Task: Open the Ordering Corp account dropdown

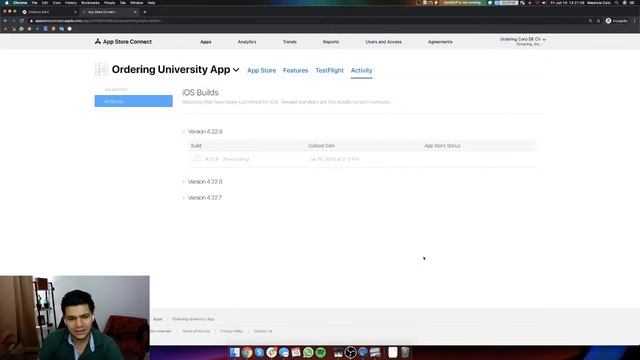Action: 523,41
